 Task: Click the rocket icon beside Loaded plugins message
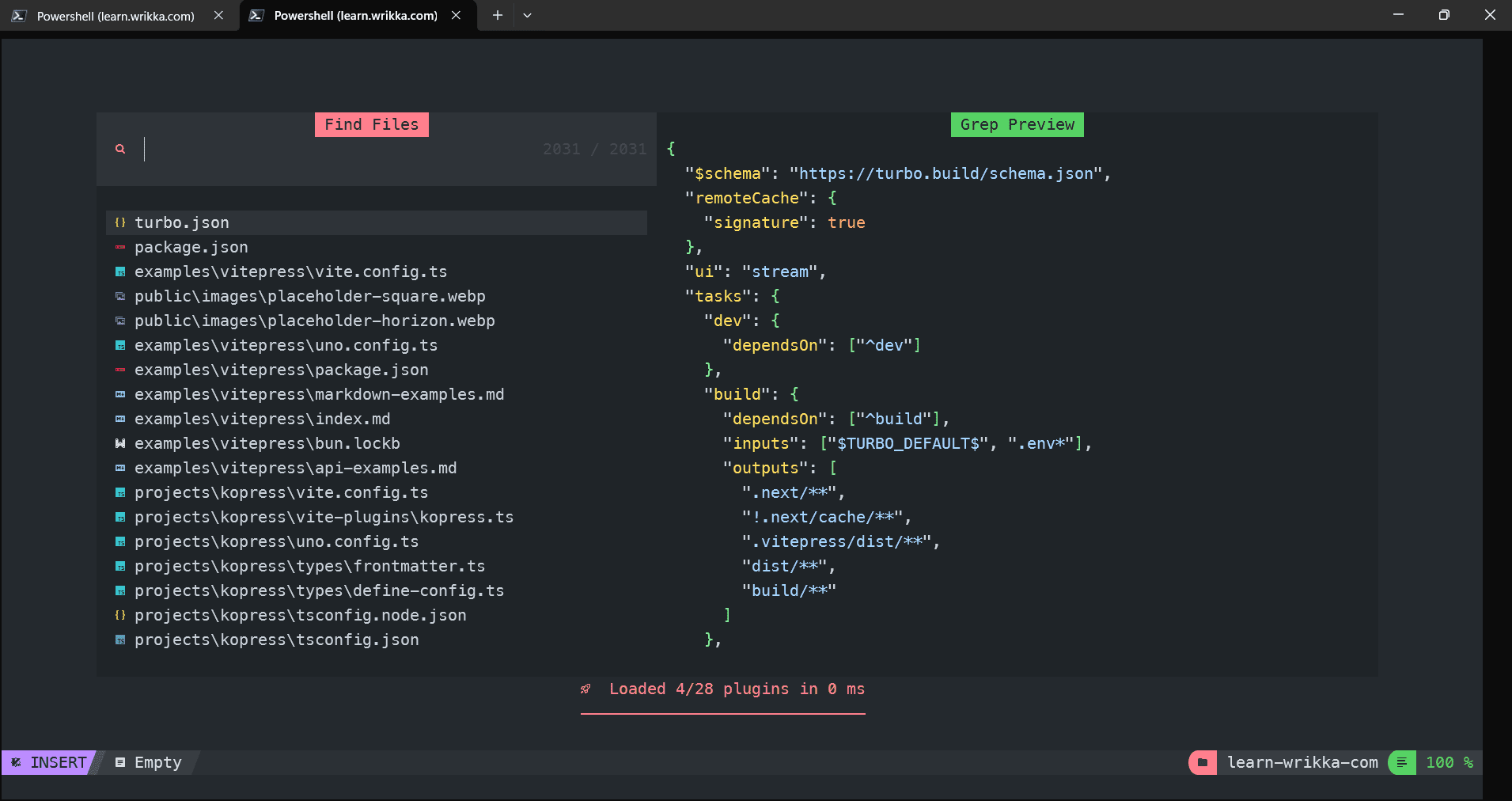[x=585, y=689]
